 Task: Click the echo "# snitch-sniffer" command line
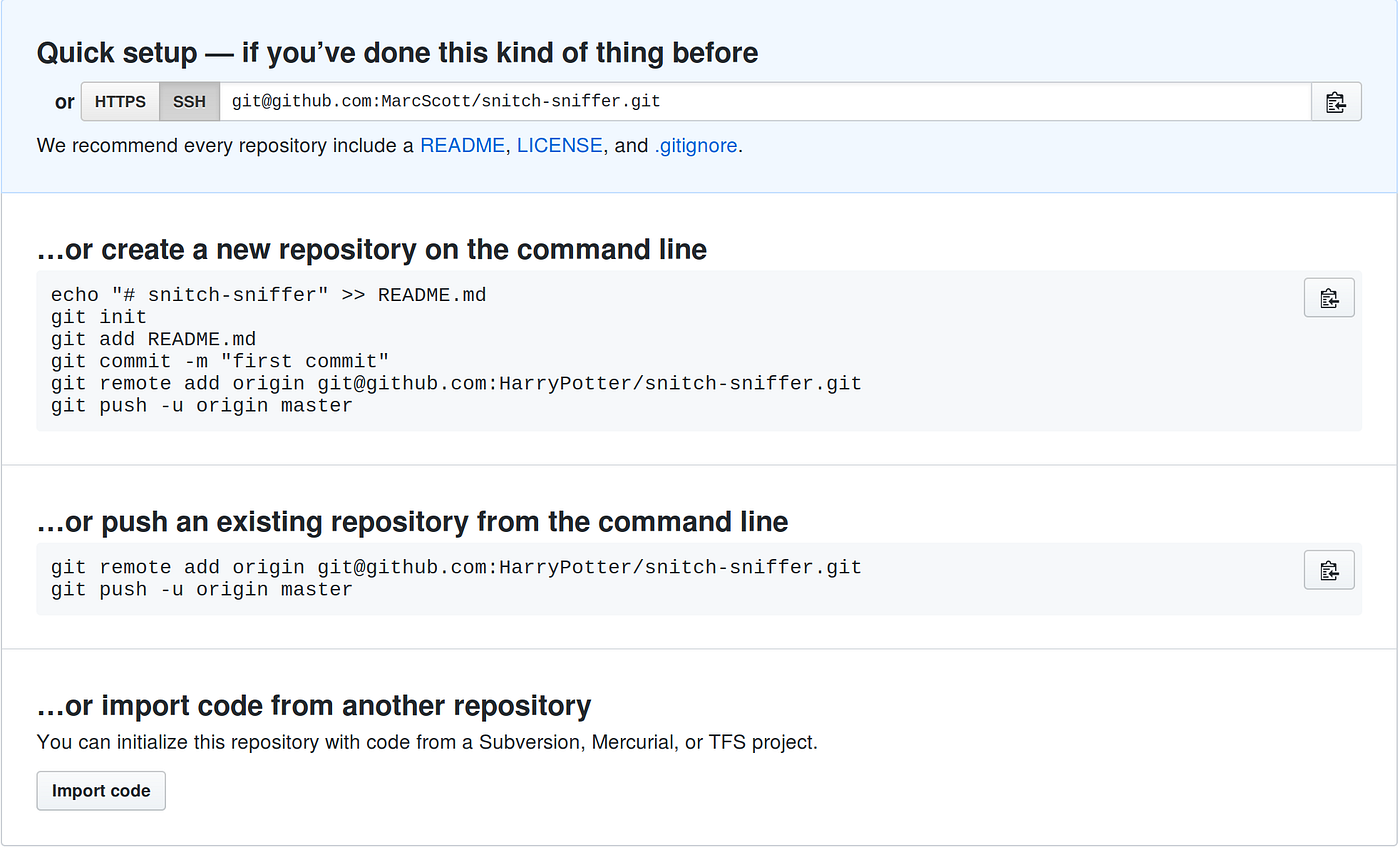[268, 295]
